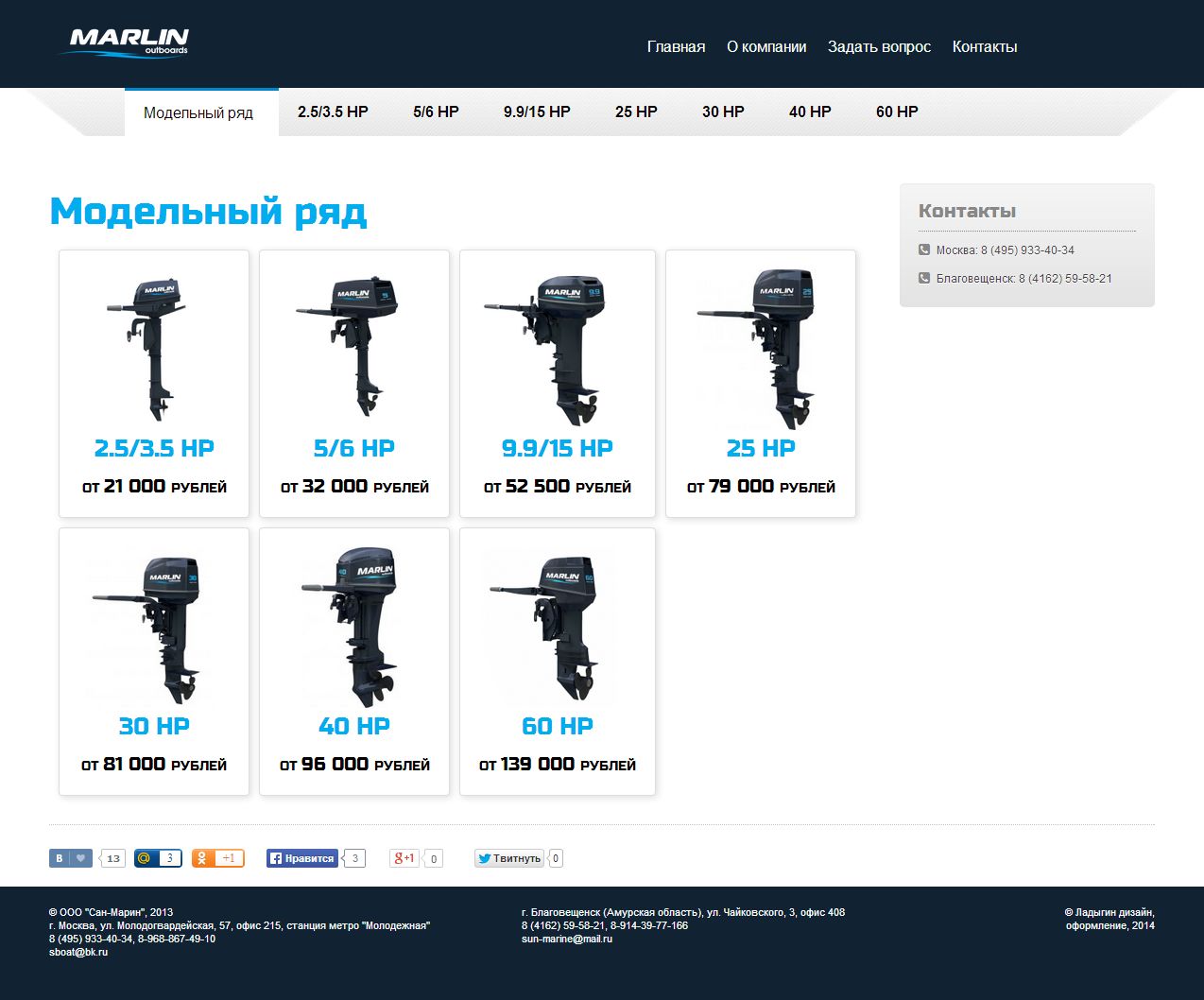Click the Marlin outboards logo
1204x1000 pixels.
click(x=127, y=42)
